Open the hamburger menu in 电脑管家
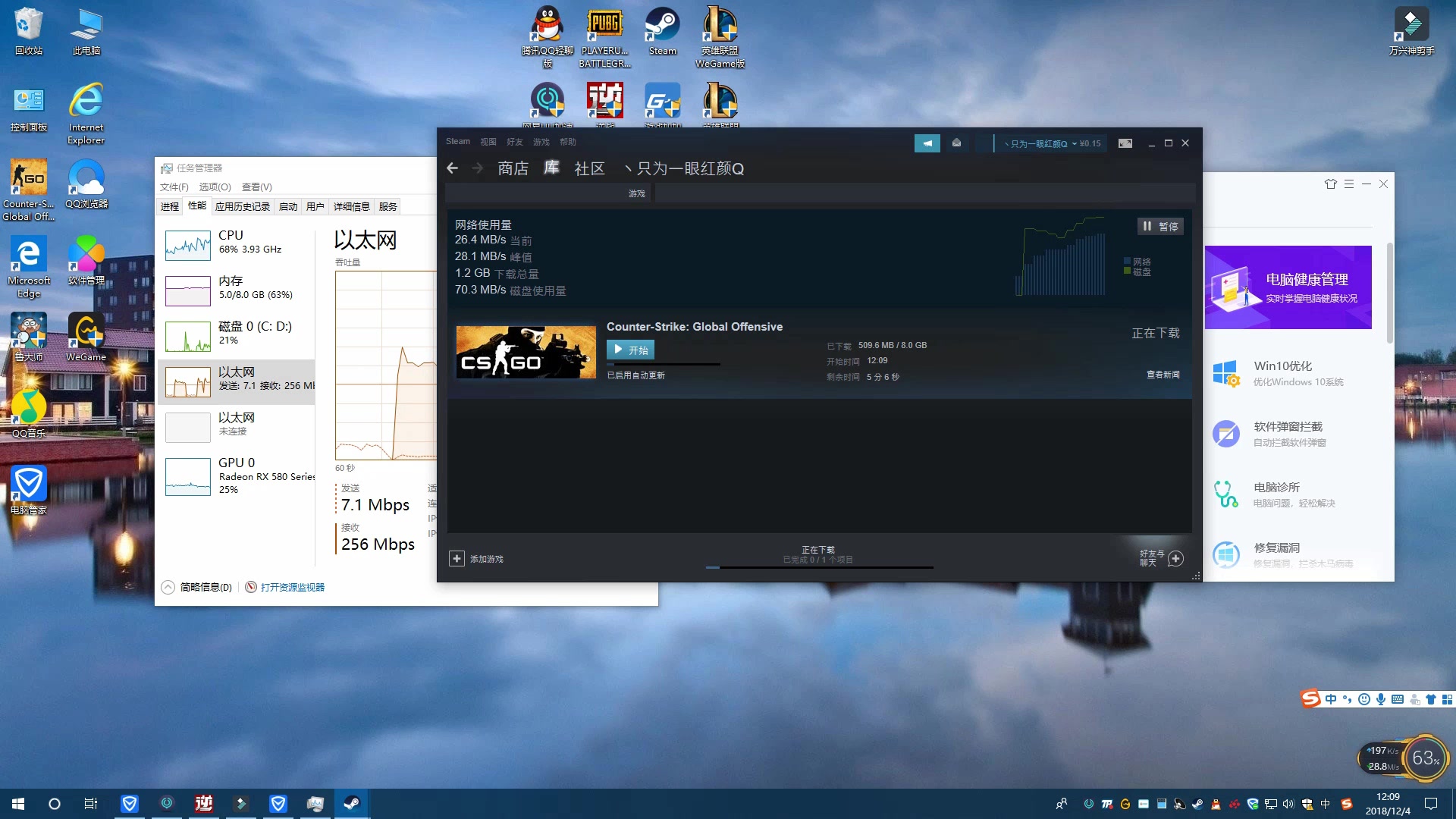Screen dimensions: 1456x819 tap(1349, 184)
